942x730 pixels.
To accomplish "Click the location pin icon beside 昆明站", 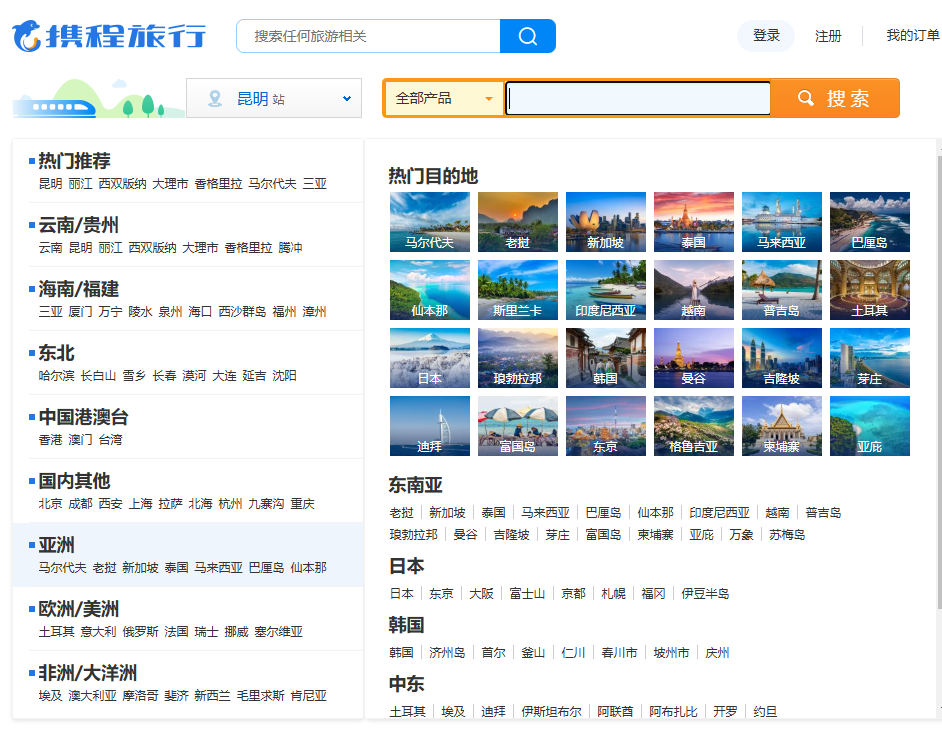I will pos(213,98).
